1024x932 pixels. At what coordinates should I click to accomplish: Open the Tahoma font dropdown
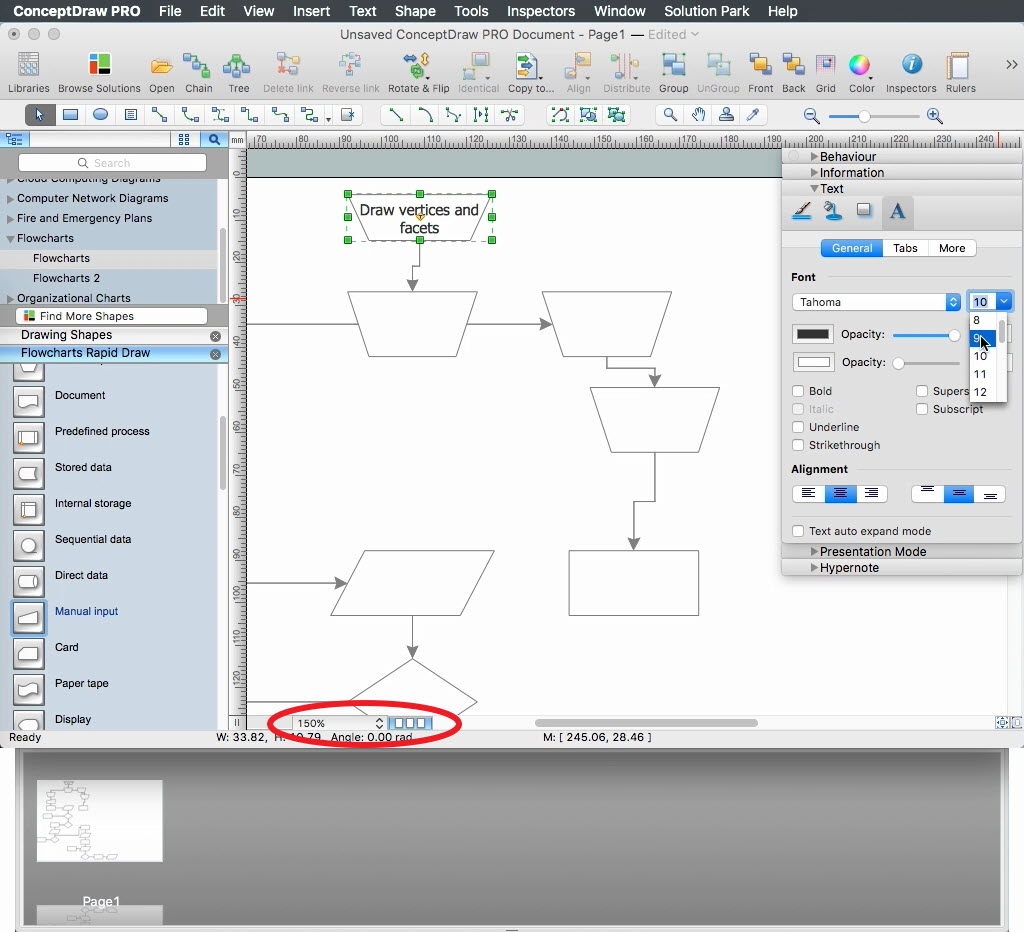(876, 302)
